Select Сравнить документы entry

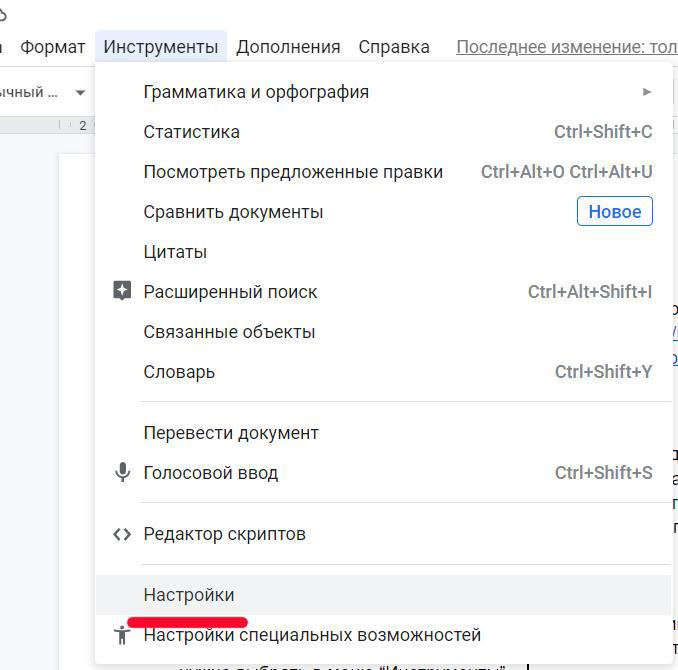[233, 212]
